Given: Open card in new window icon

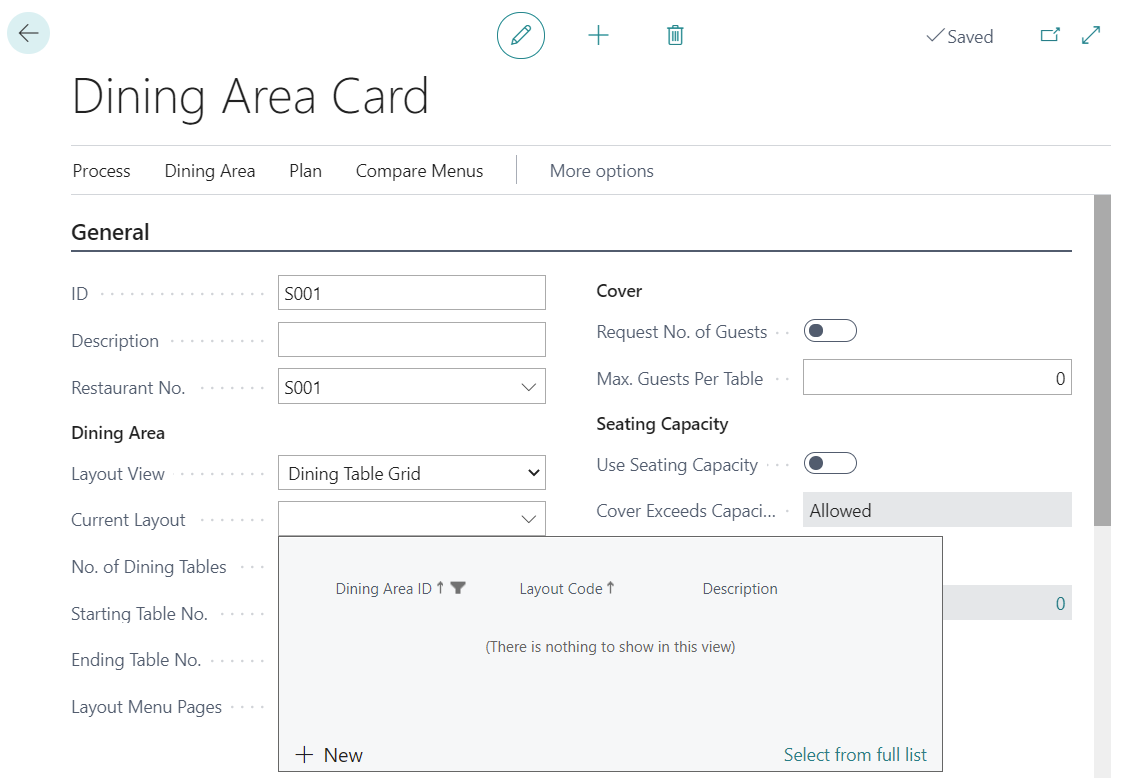Looking at the screenshot, I should [1049, 36].
